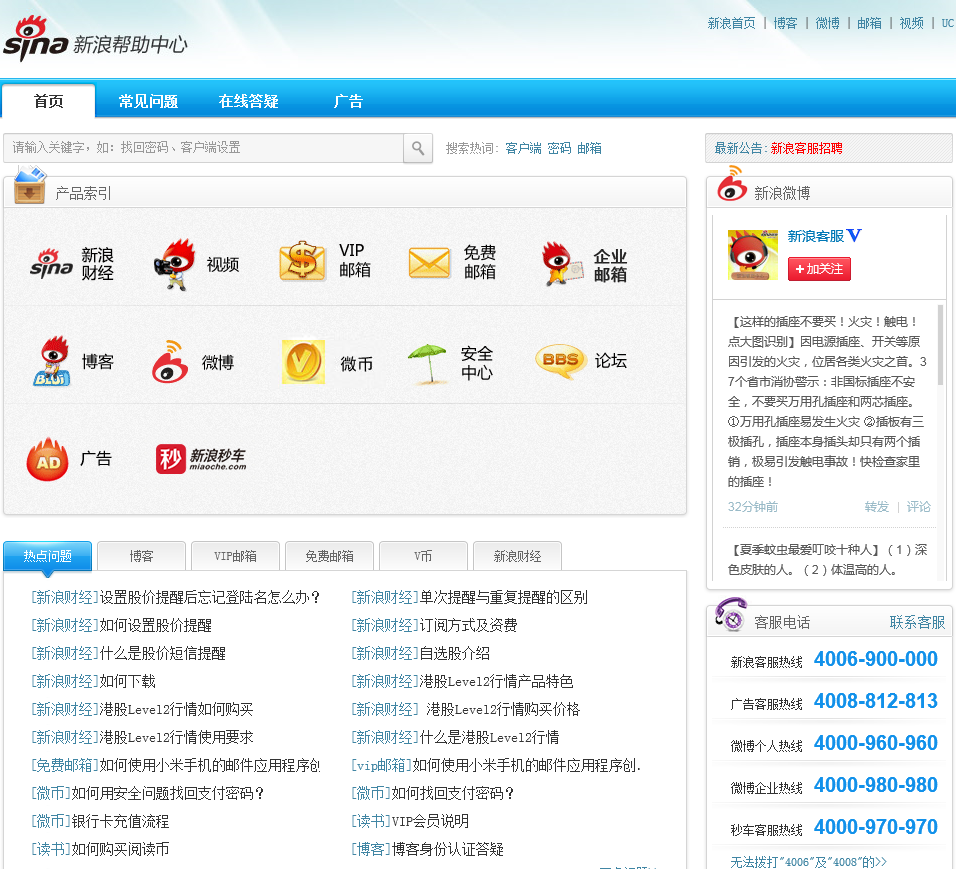Open the 联系客服 link
Screen dimensions: 956x869
point(917,622)
